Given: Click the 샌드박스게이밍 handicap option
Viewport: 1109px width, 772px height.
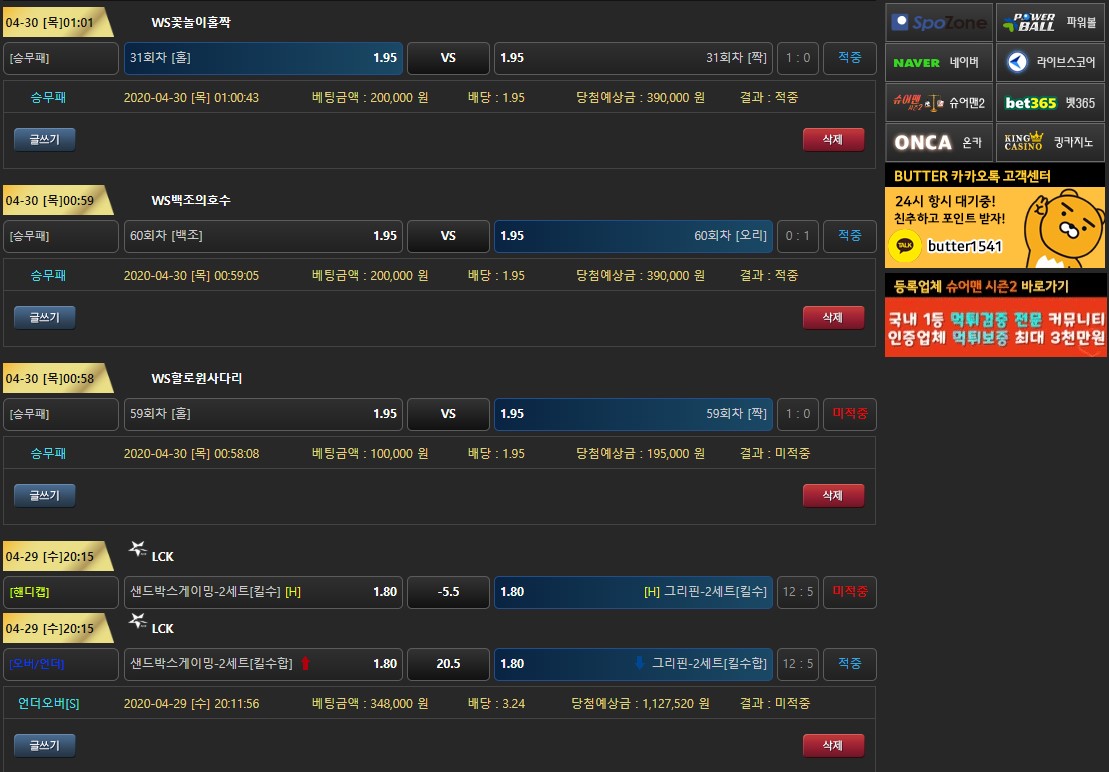Looking at the screenshot, I should [263, 592].
